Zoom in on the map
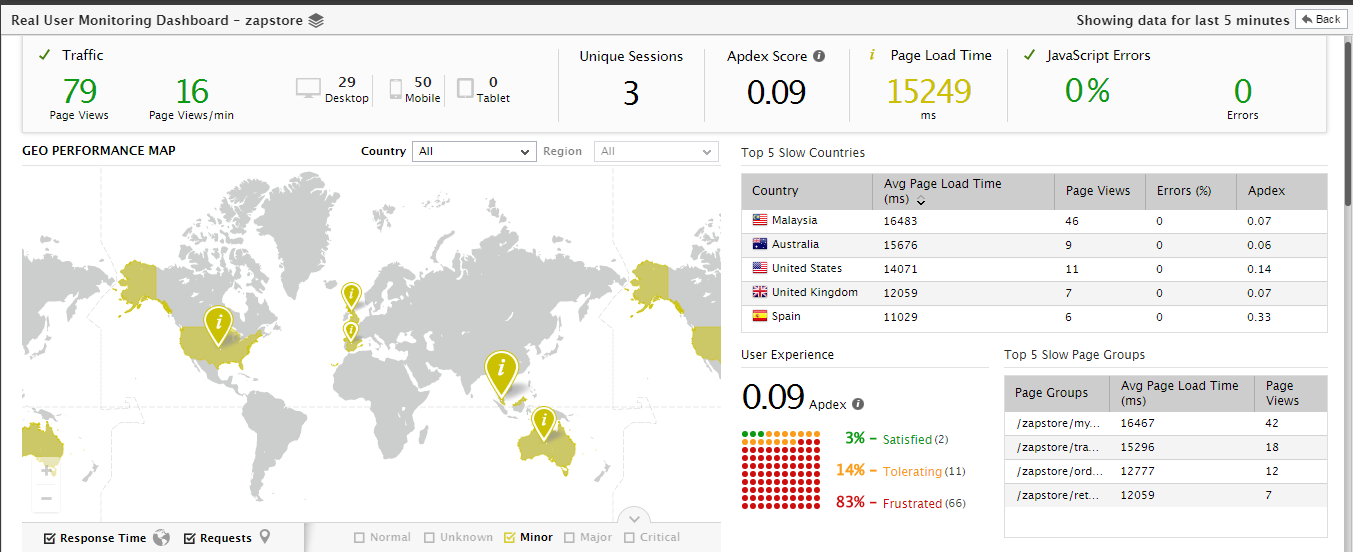Screen dimensions: 1353x552 [45, 470]
